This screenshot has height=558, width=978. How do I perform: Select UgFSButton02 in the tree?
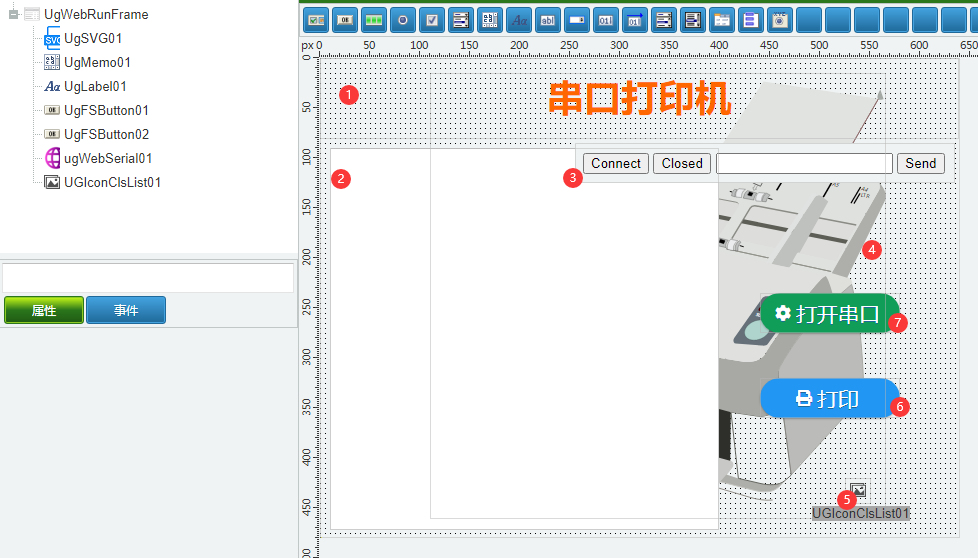click(x=106, y=134)
